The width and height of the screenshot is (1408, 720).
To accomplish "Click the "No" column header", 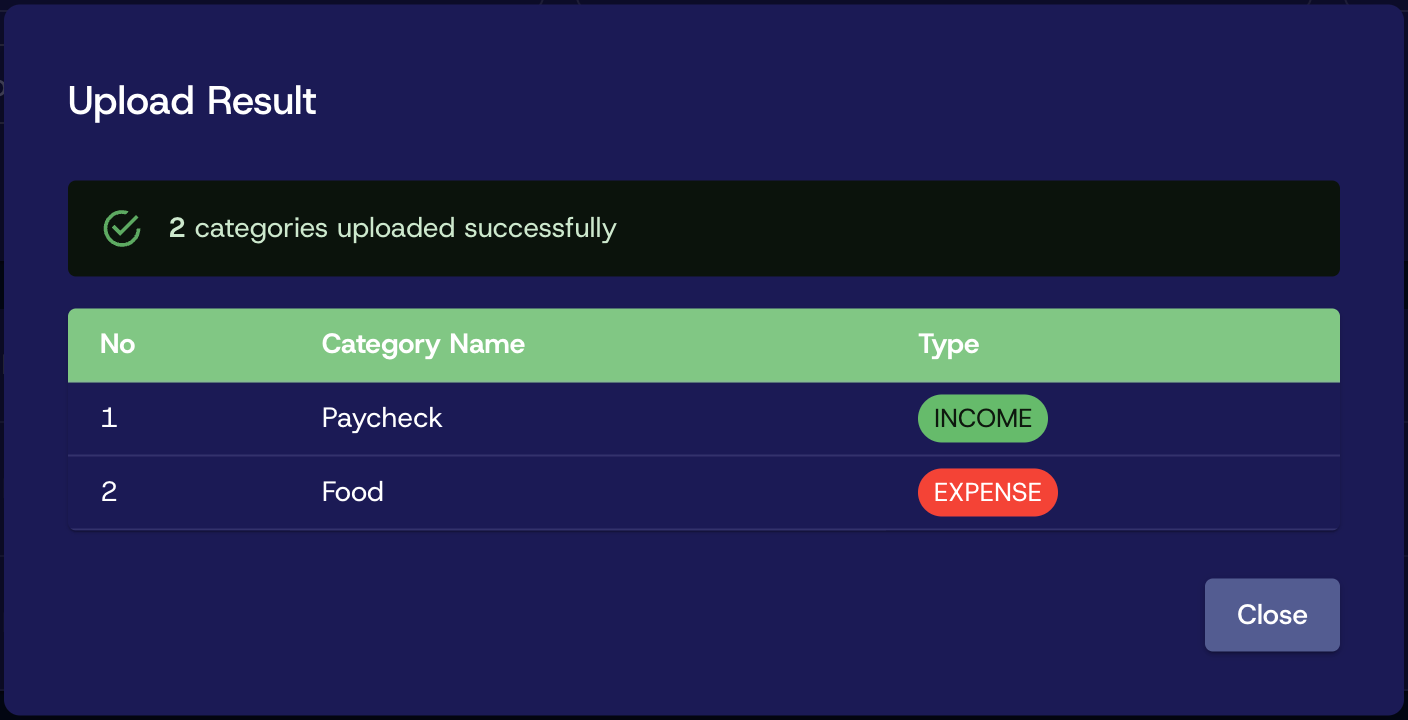I will coord(117,345).
